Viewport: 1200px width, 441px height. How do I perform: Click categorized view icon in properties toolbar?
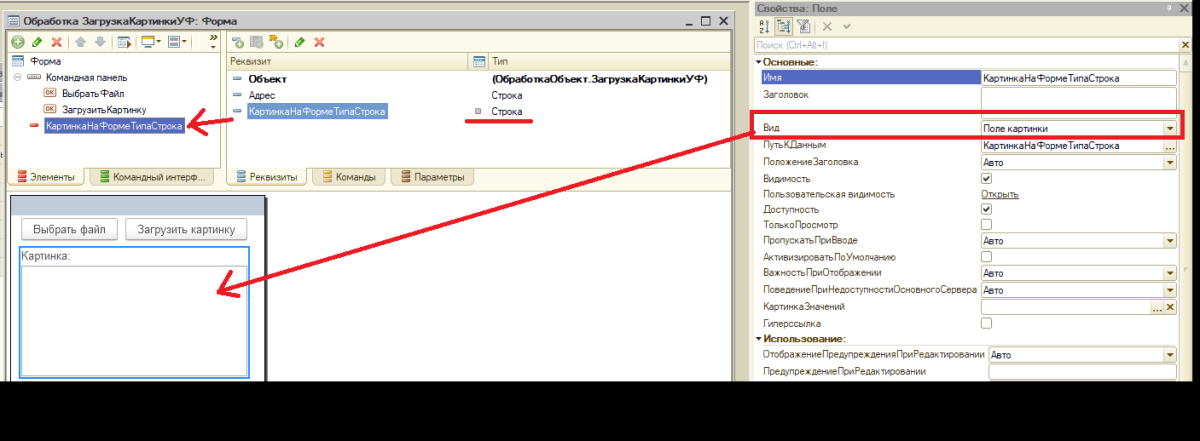784,27
